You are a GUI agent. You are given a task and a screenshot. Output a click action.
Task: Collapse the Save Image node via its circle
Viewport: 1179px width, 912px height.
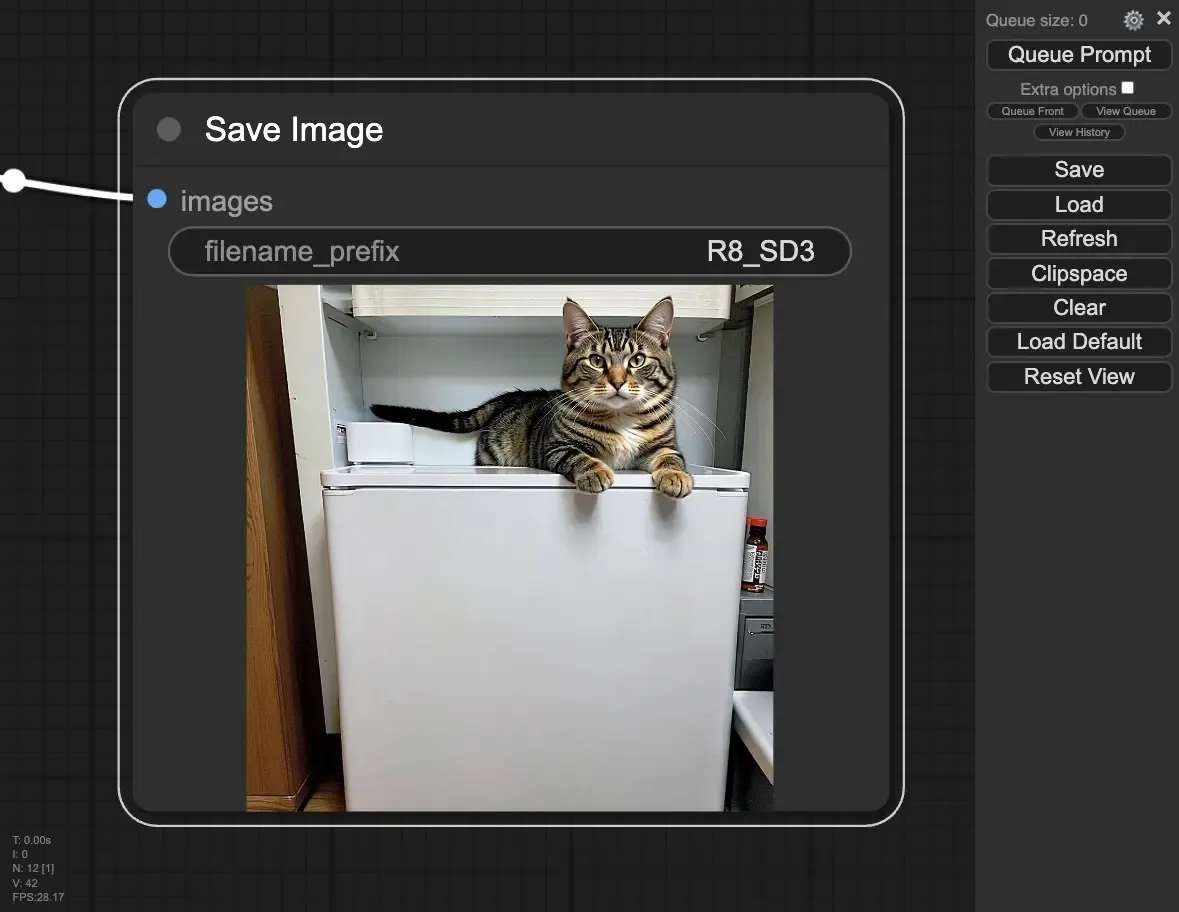(168, 128)
